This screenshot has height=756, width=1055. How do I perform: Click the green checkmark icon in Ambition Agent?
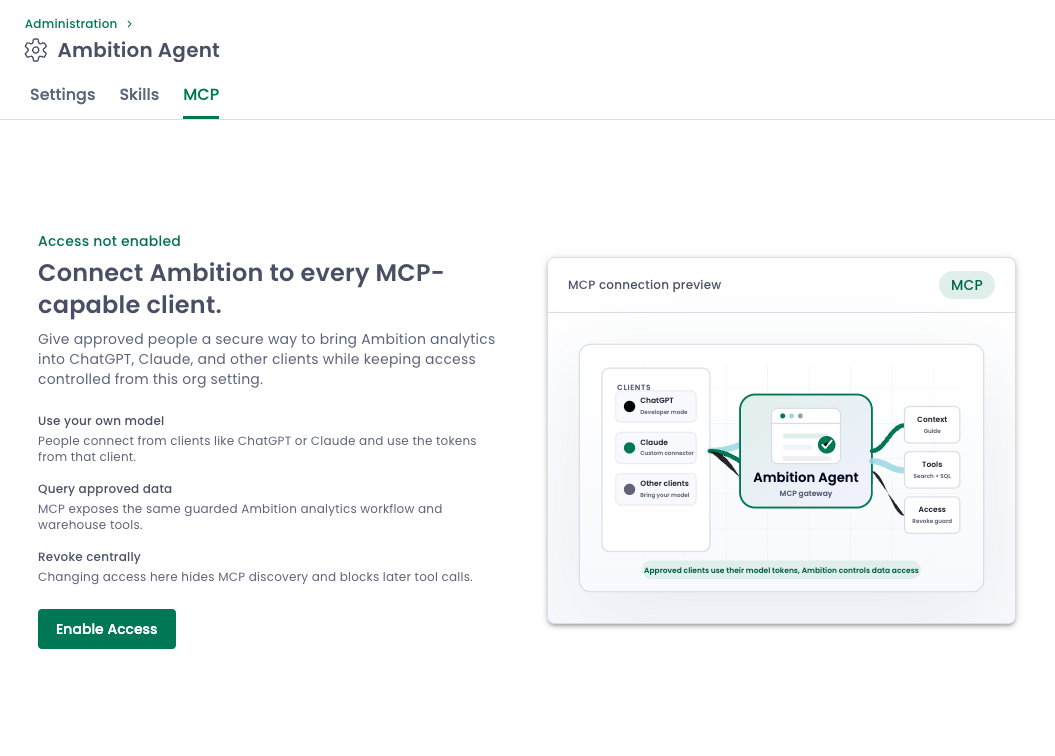click(x=826, y=445)
